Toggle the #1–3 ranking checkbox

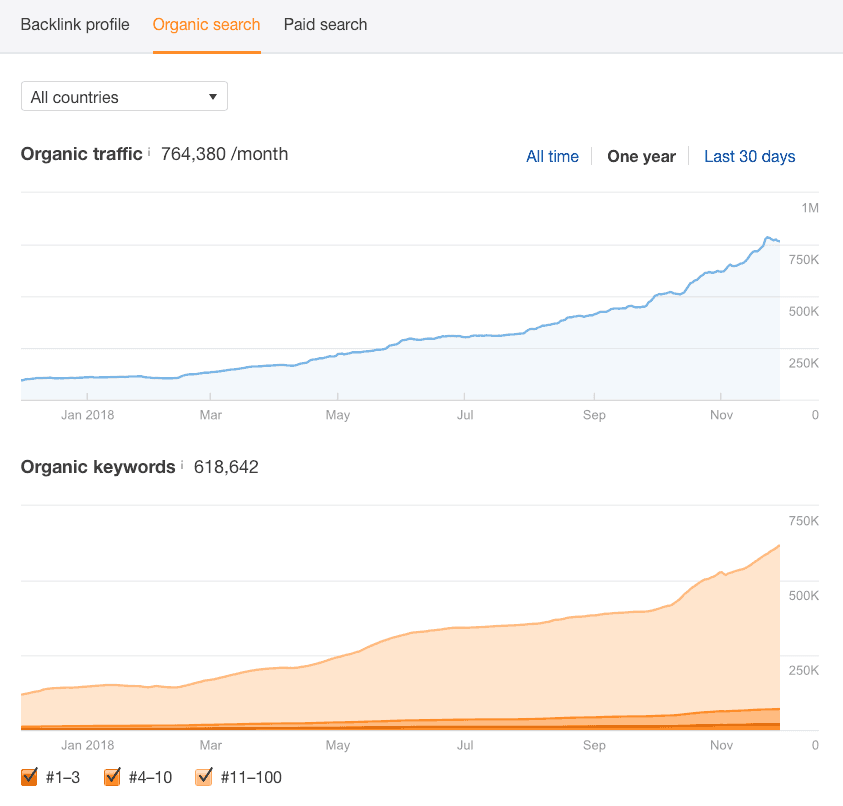[x=29, y=776]
